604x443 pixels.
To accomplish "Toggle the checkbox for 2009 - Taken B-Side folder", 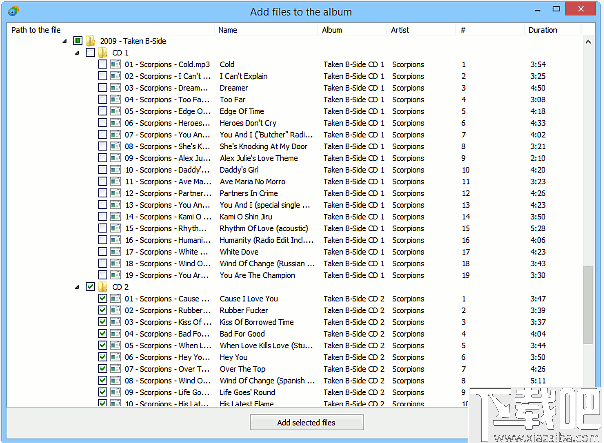I will tap(78, 41).
